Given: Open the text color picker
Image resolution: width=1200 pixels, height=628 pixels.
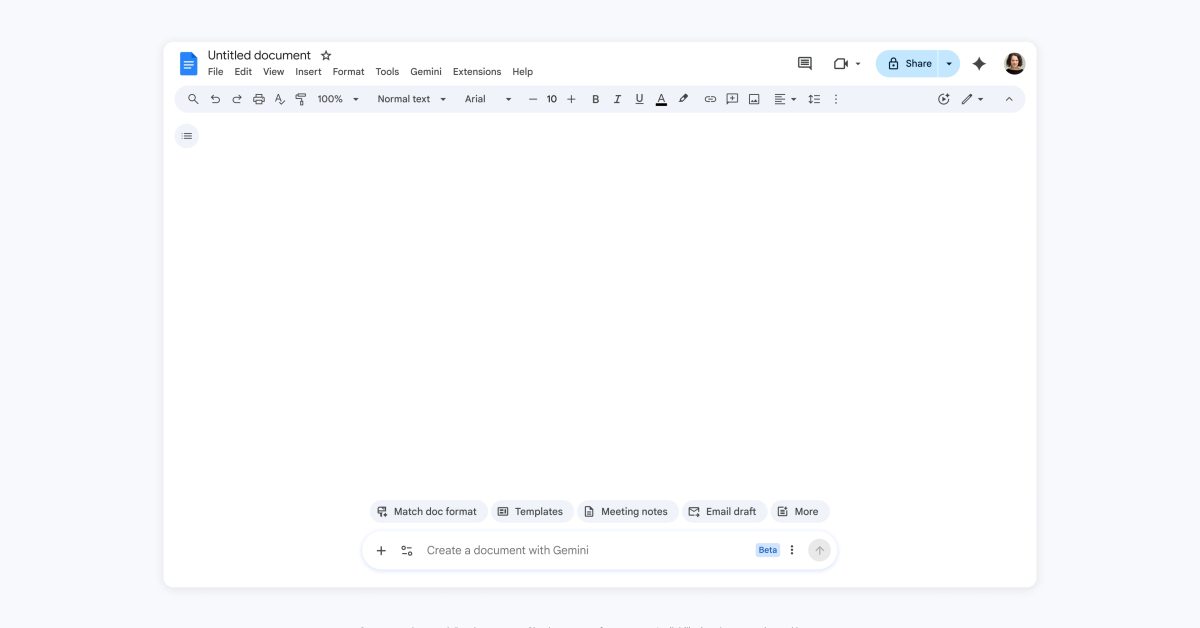Looking at the screenshot, I should point(661,99).
